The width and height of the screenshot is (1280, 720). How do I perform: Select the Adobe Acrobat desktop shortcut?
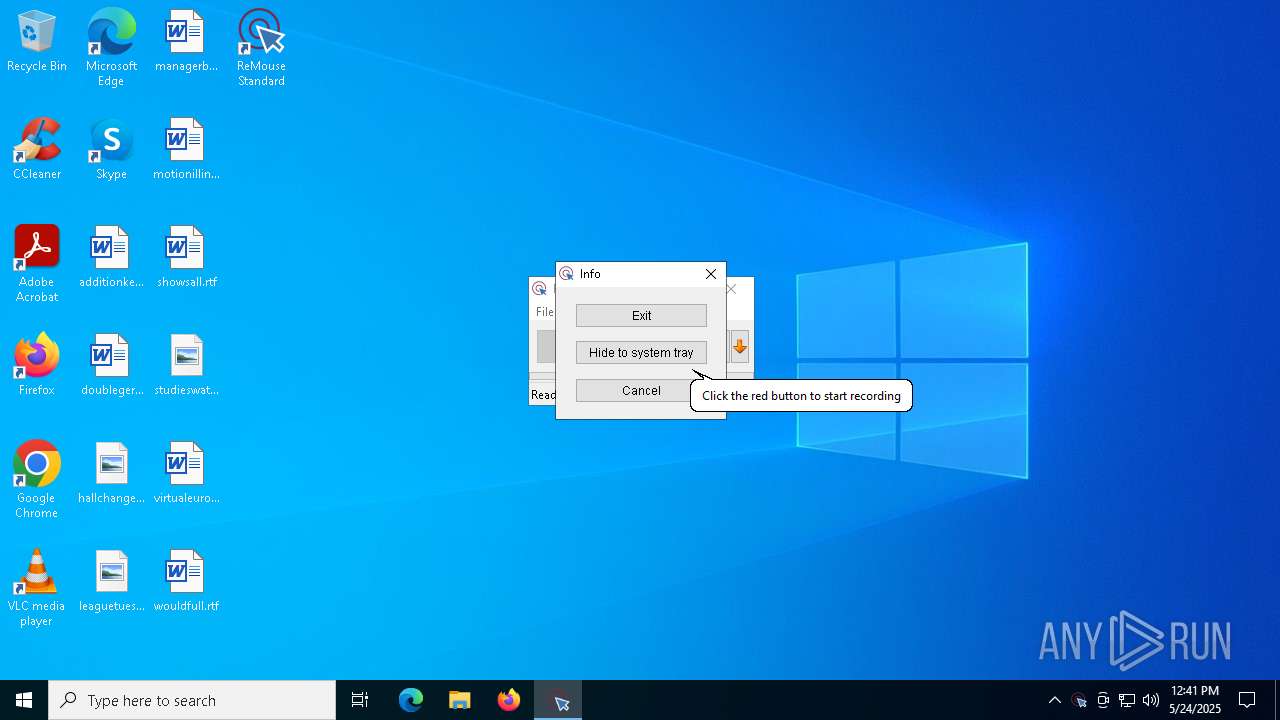click(37, 264)
